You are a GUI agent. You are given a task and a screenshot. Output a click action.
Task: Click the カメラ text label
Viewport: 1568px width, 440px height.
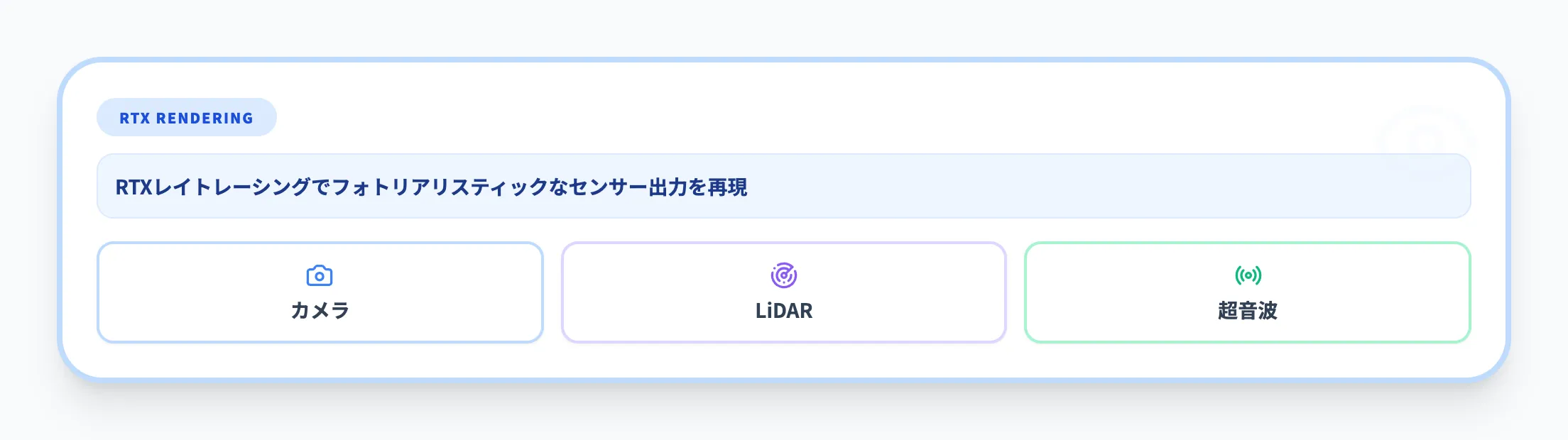tap(320, 311)
